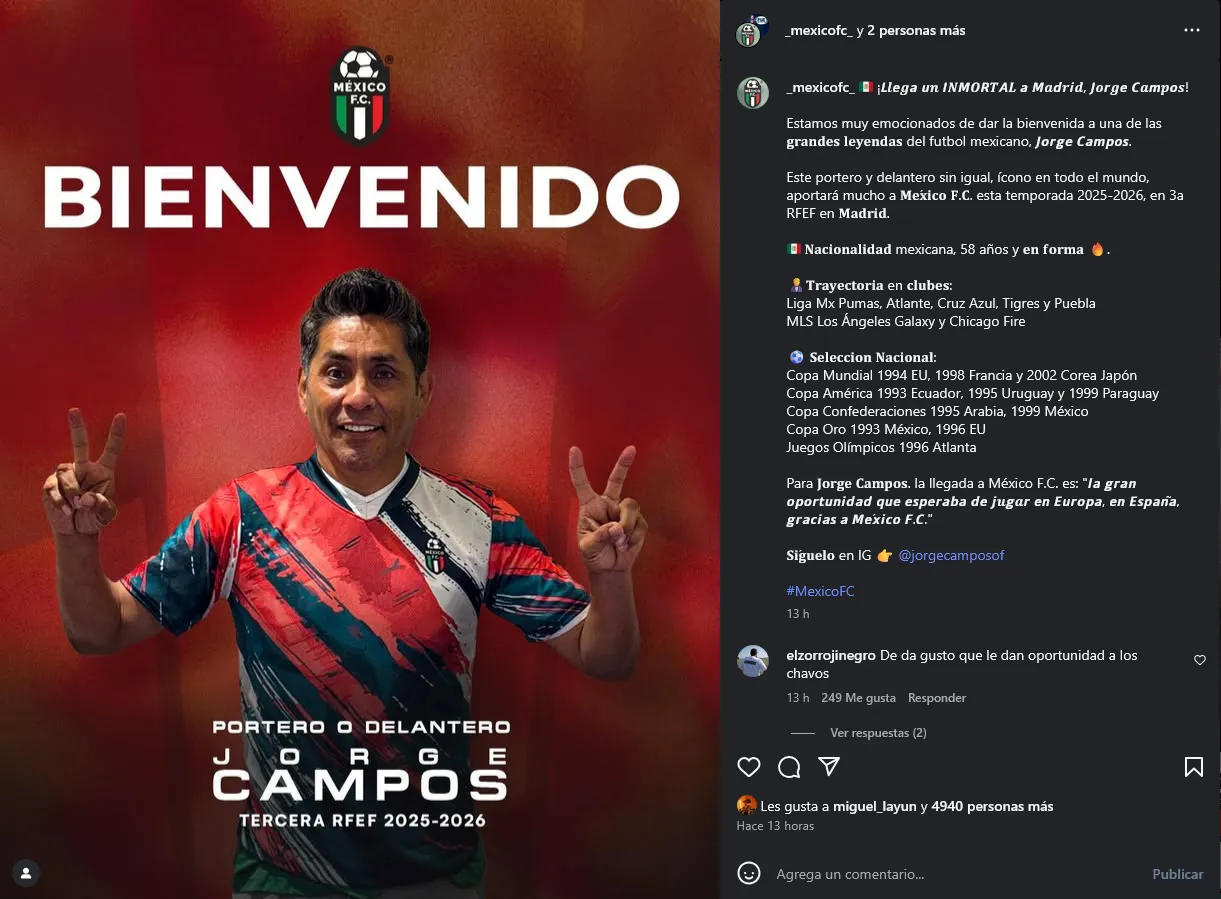This screenshot has height=899, width=1221.
Task: Click the Publicar button
Action: pyautogui.click(x=1177, y=874)
